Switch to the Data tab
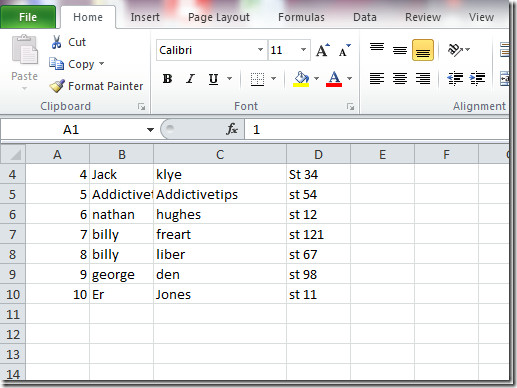Screen dimensions: 517x388 [365, 17]
